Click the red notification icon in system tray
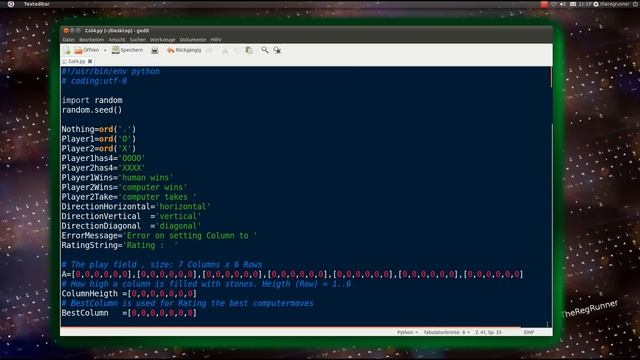Screen dimensions: 640x360 [544, 4]
